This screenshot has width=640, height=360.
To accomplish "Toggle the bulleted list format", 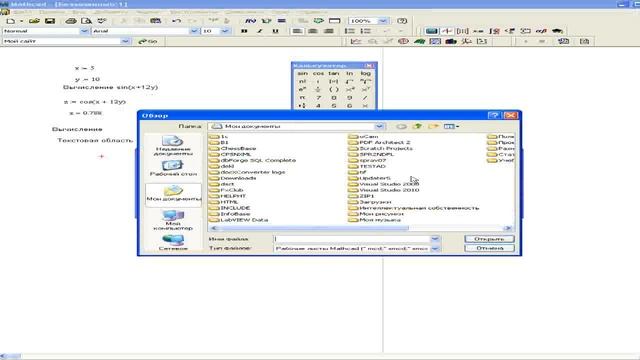I will (349, 31).
